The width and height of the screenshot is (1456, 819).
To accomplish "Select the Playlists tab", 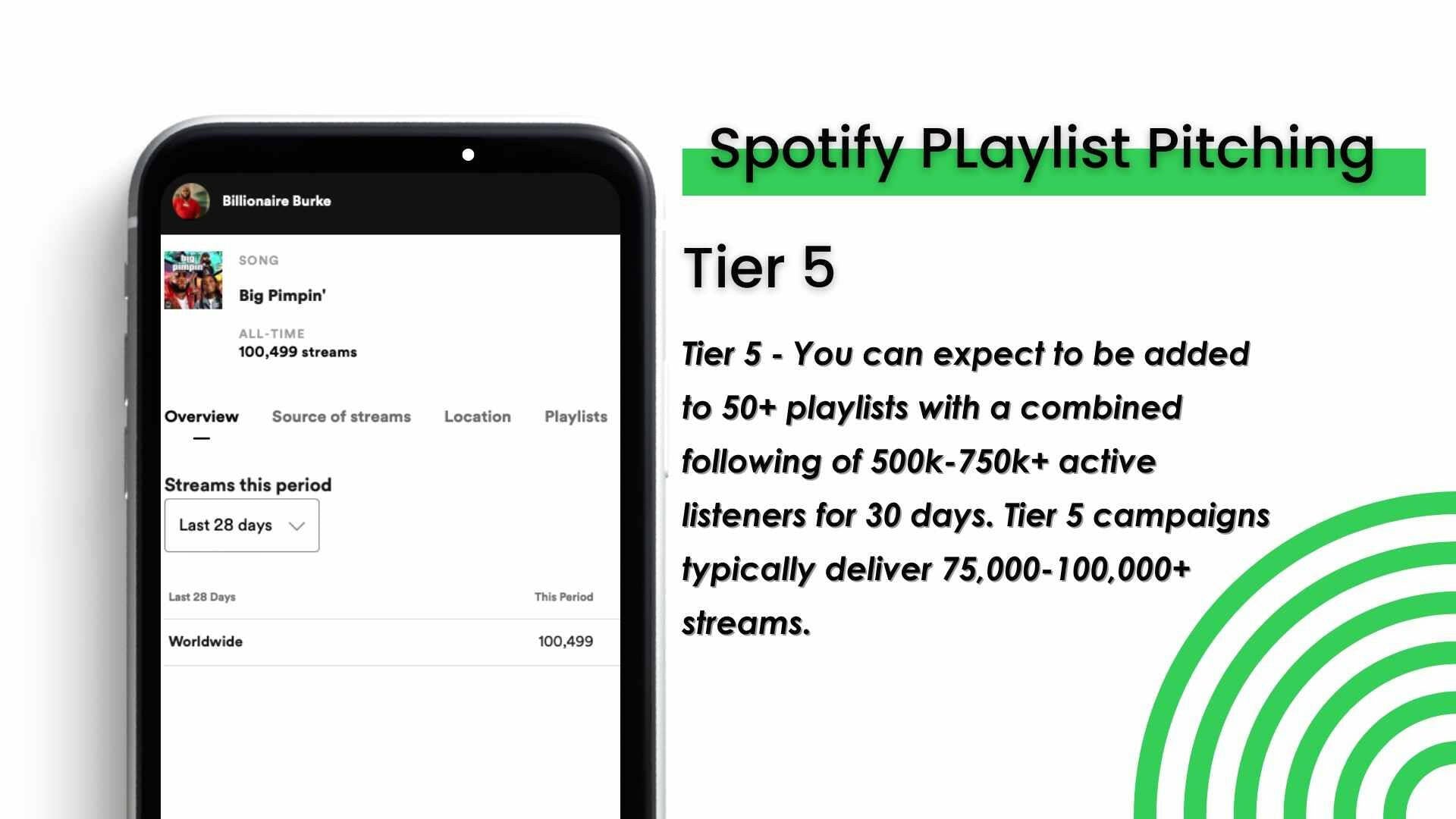I will (575, 416).
